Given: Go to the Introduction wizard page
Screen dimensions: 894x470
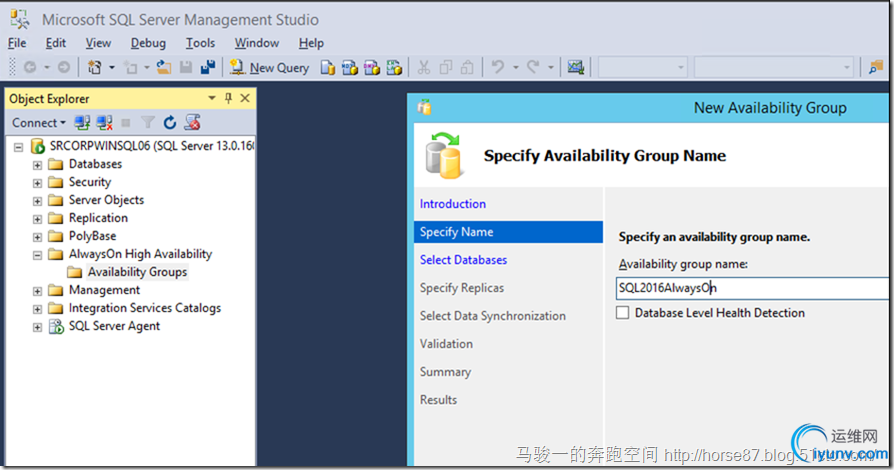Looking at the screenshot, I should tap(452, 204).
